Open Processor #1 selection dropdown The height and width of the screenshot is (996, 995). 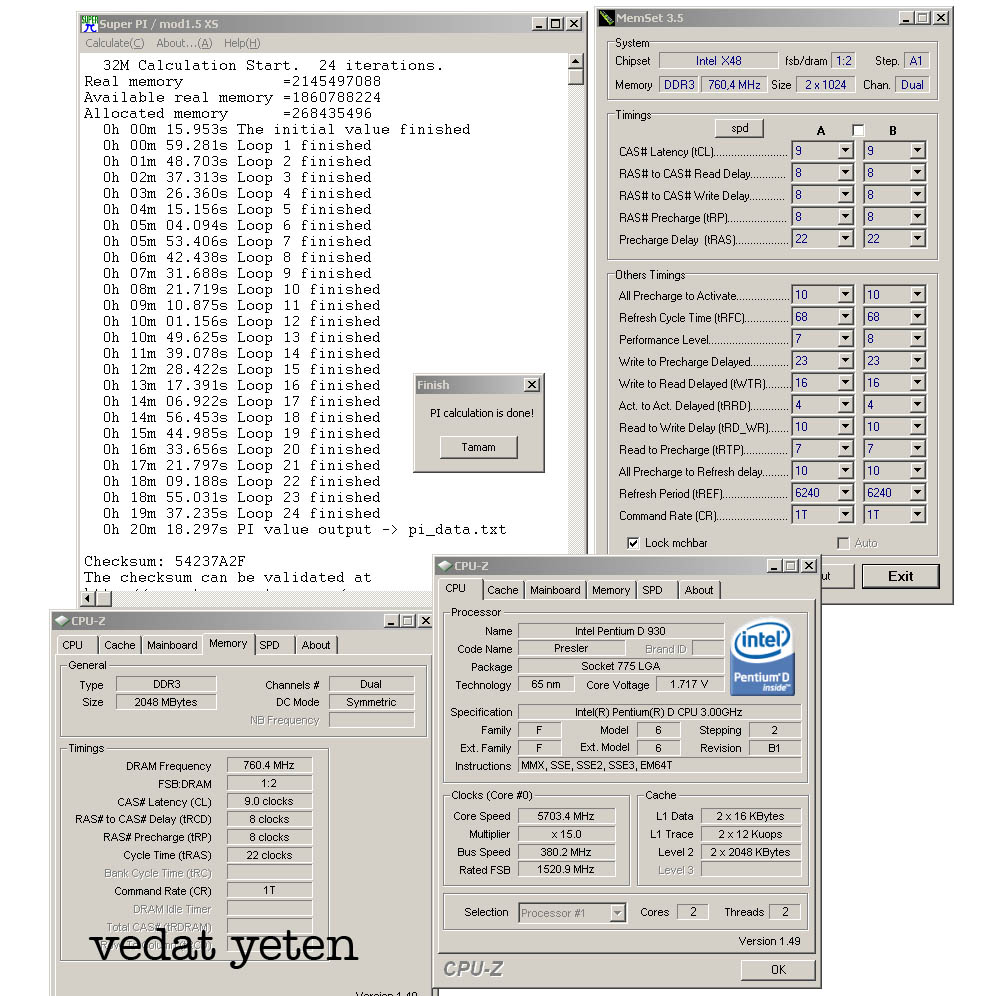tap(617, 913)
